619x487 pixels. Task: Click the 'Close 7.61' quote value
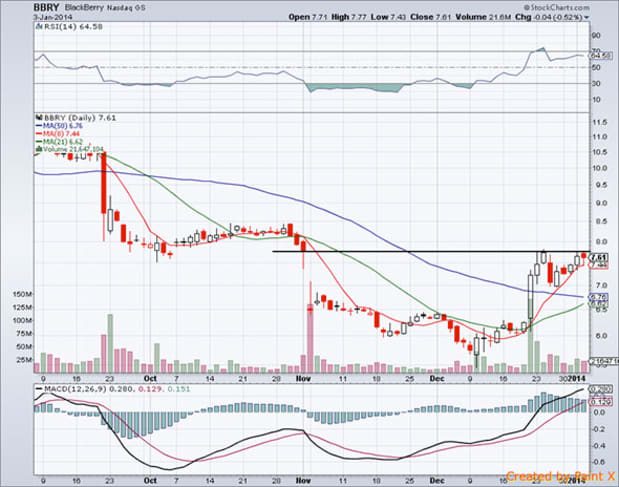(x=431, y=17)
